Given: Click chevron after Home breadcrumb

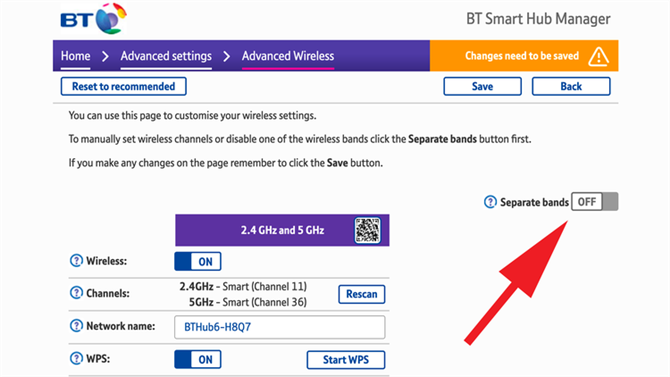Looking at the screenshot, I should pyautogui.click(x=105, y=56).
